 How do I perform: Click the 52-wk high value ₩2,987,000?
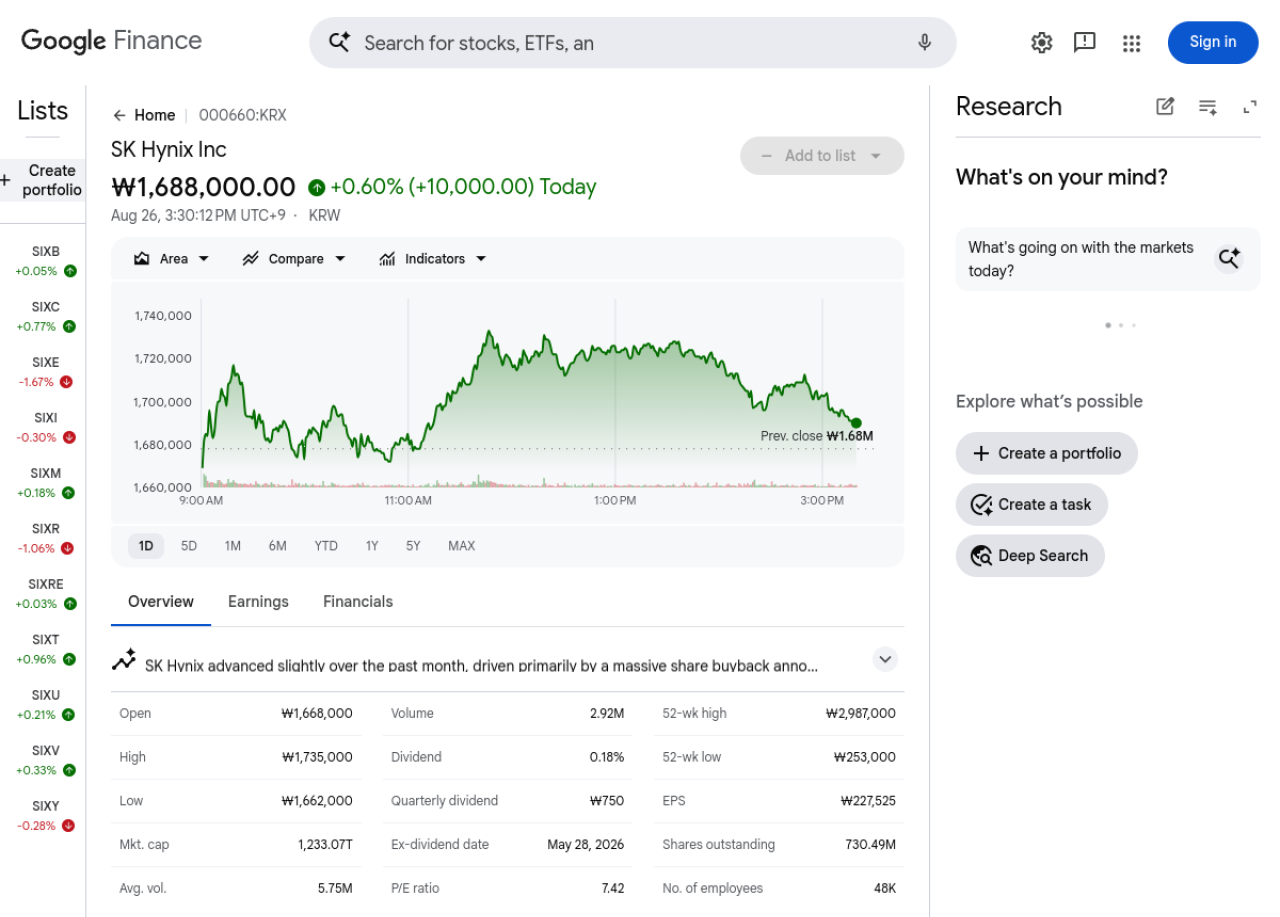[x=861, y=714]
